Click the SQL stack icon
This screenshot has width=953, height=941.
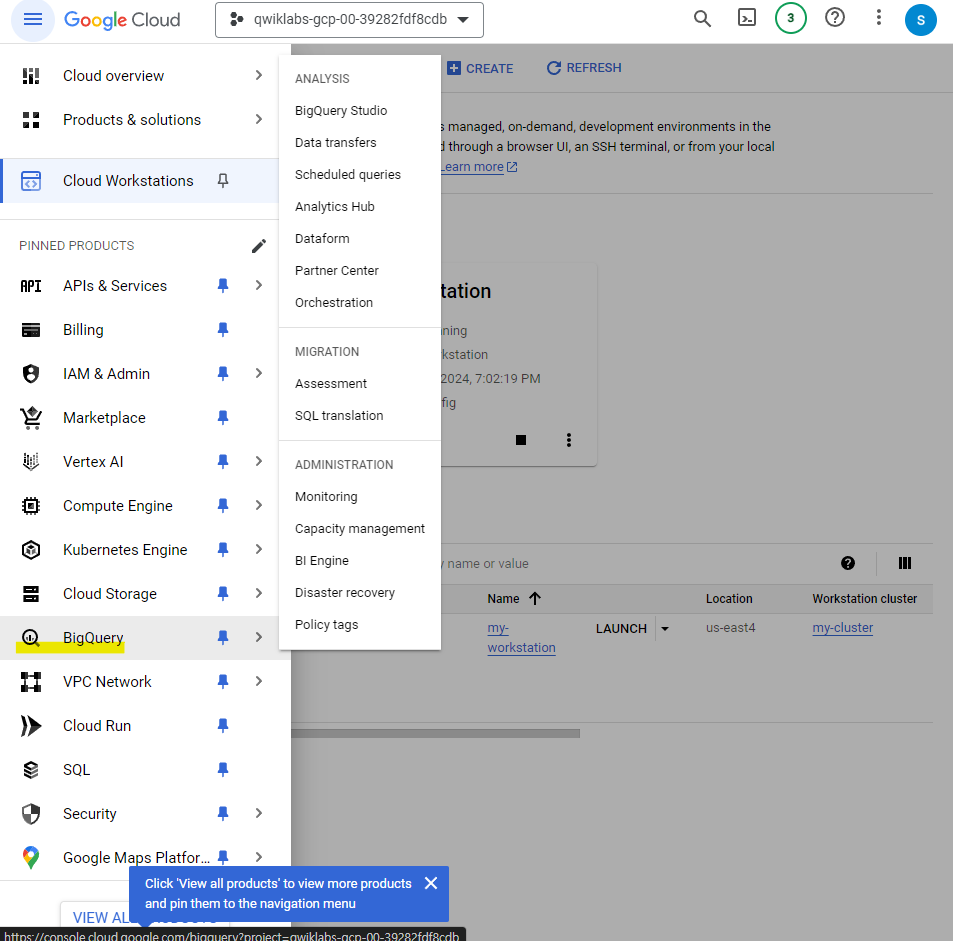31,770
